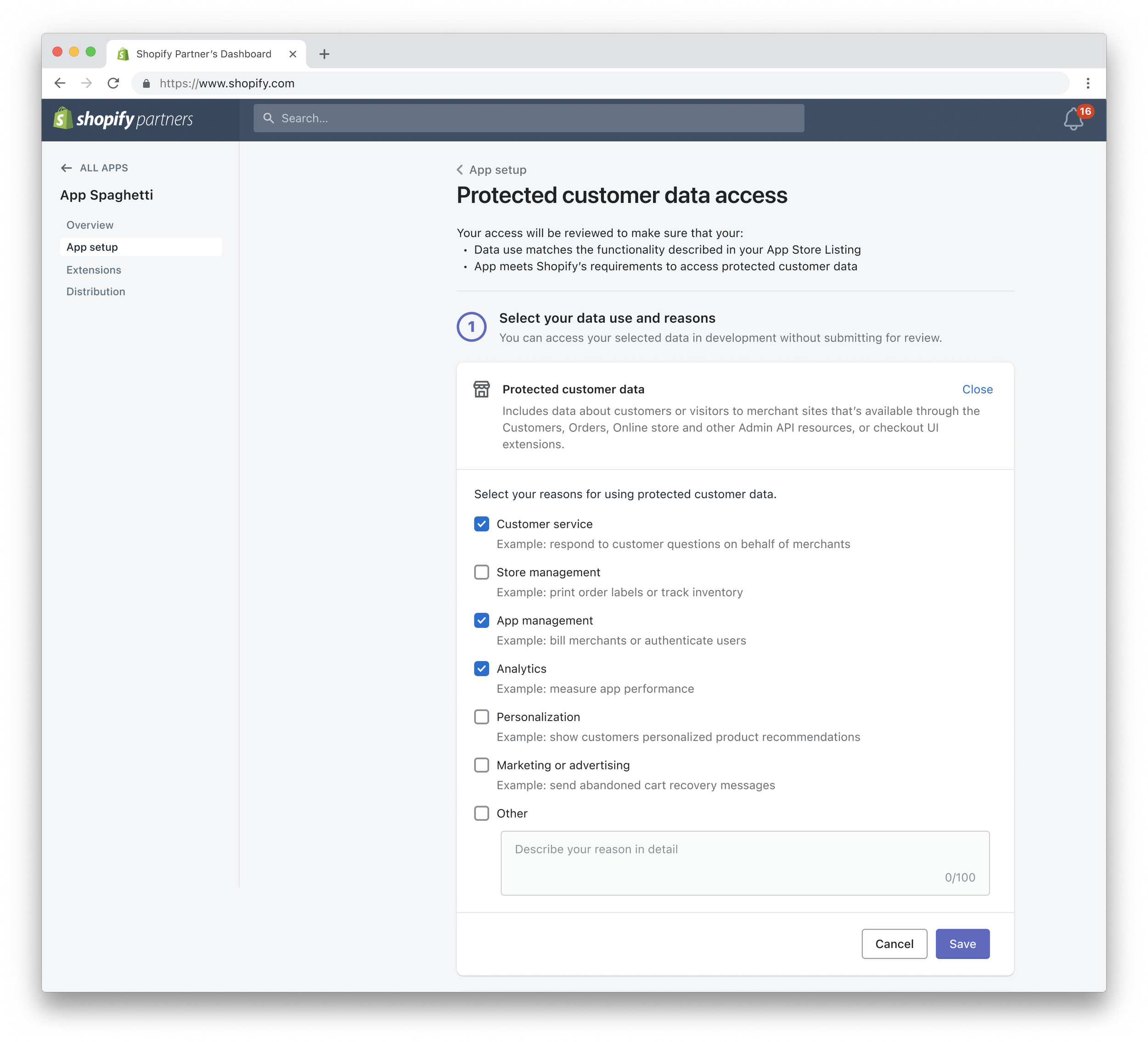Close the Shopify Partner's Dashboard tab
Image resolution: width=1148 pixels, height=1042 pixels.
pyautogui.click(x=293, y=54)
